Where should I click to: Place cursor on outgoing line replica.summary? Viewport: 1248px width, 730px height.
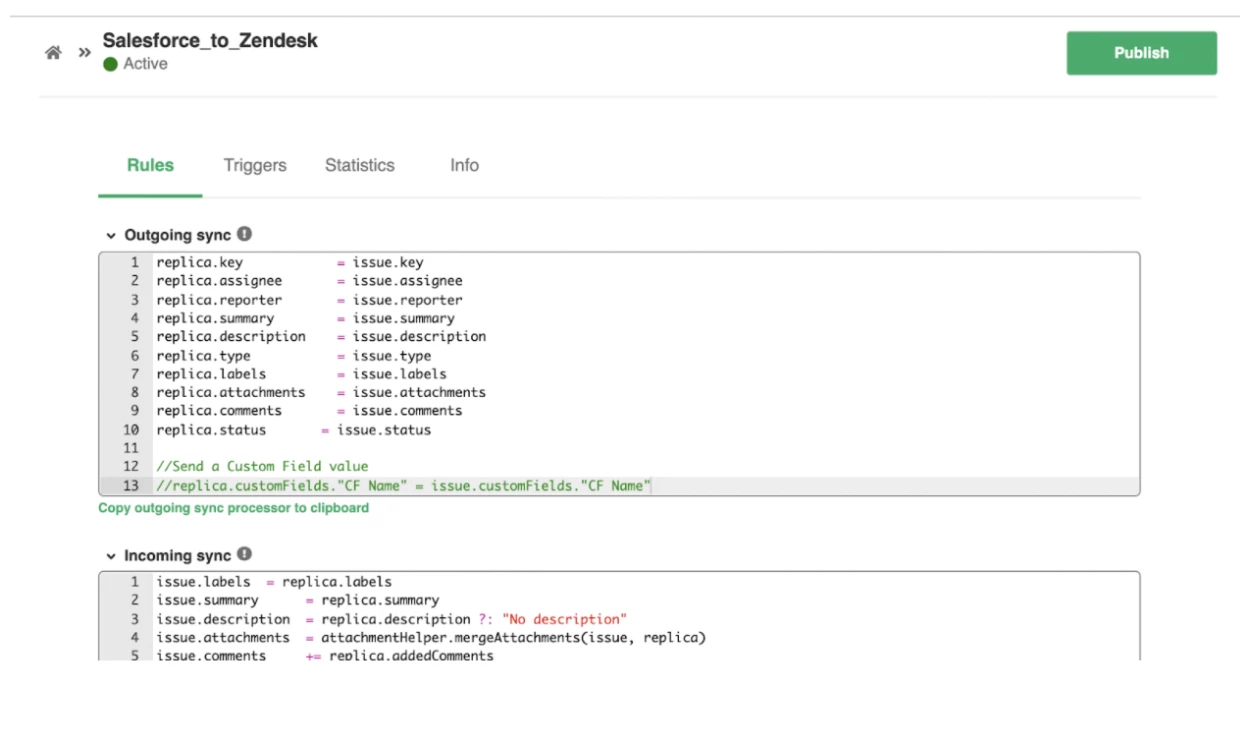[305, 318]
